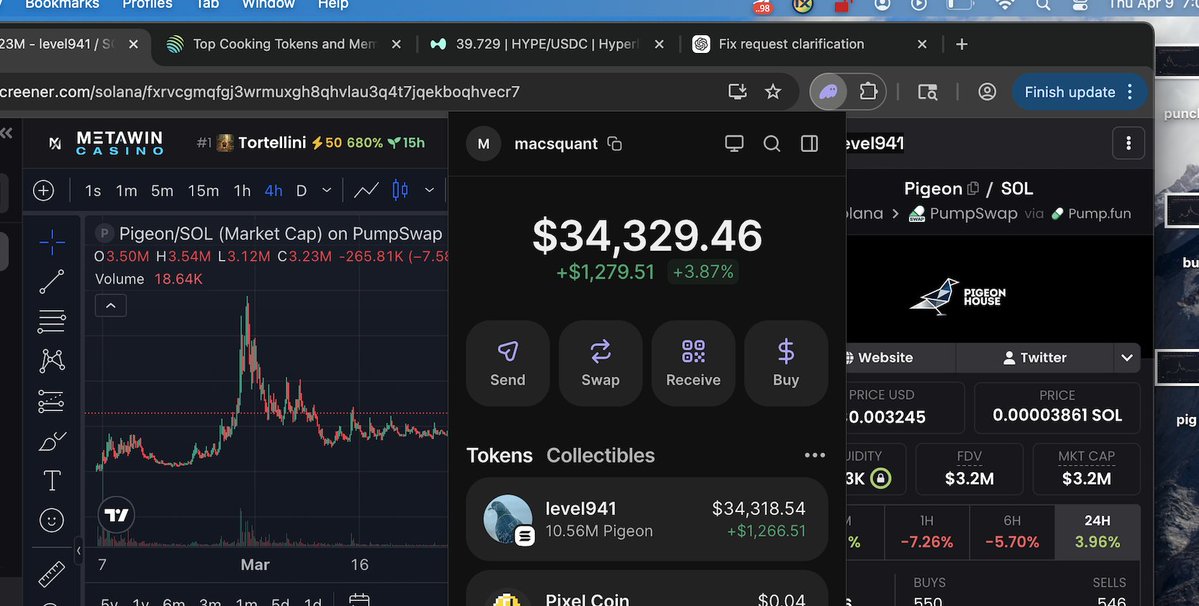Open the tab search toolbar icon
Image resolution: width=1199 pixels, height=606 pixels.
928,92
